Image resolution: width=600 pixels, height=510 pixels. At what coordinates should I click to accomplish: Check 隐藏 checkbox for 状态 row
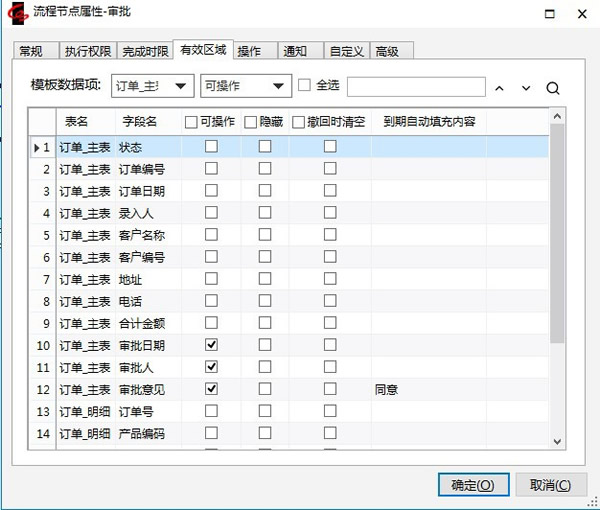click(x=265, y=147)
